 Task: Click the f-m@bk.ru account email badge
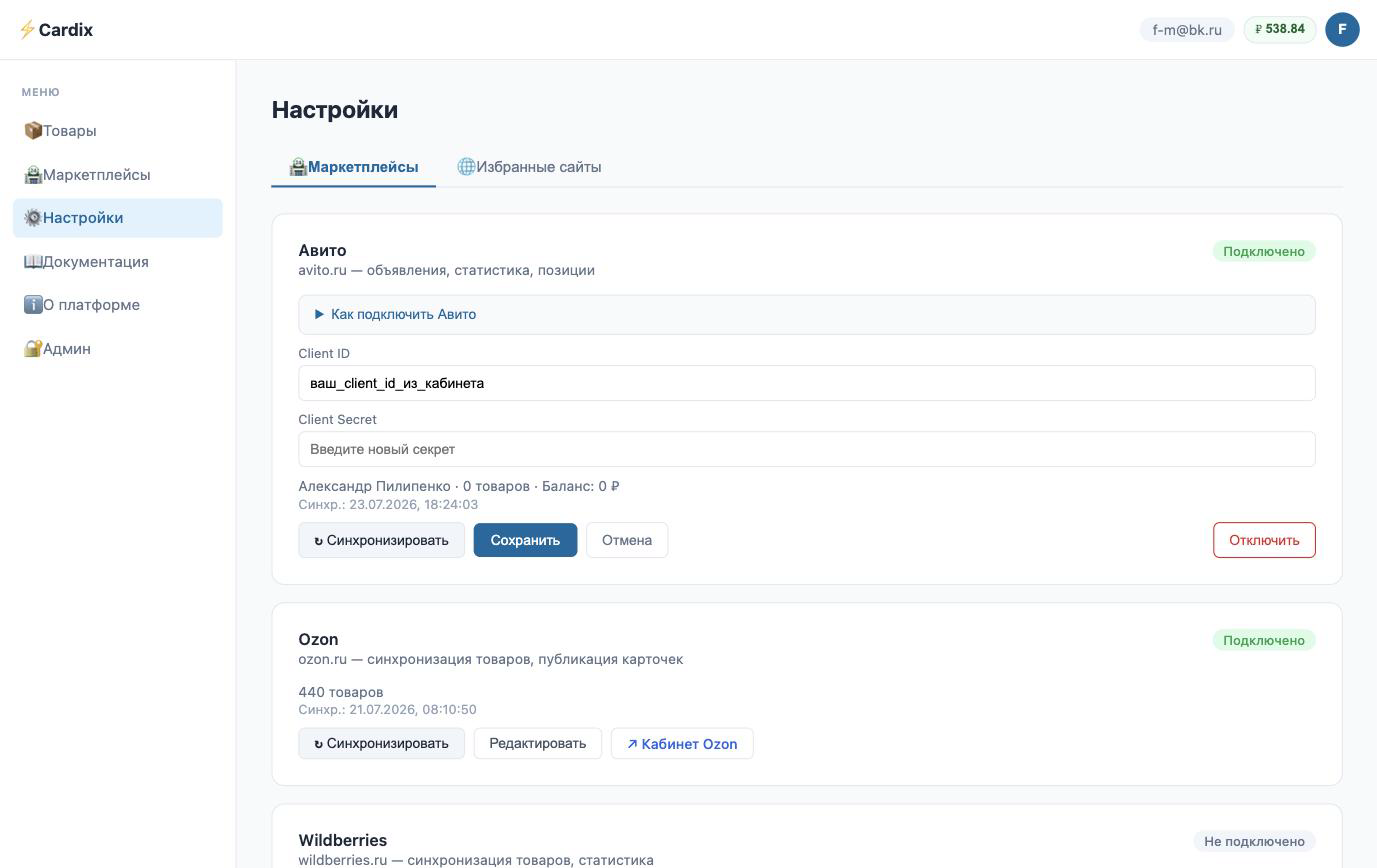click(x=1187, y=30)
